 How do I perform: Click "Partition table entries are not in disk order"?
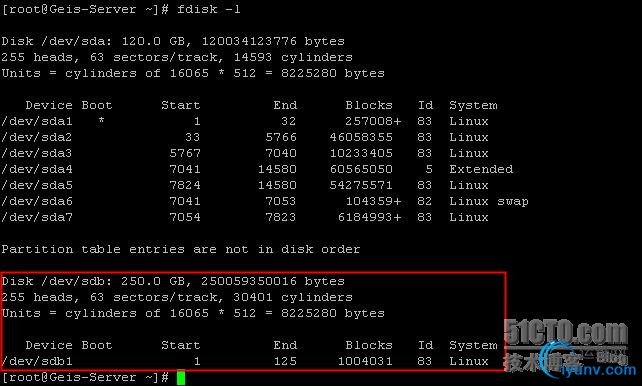tap(181, 249)
